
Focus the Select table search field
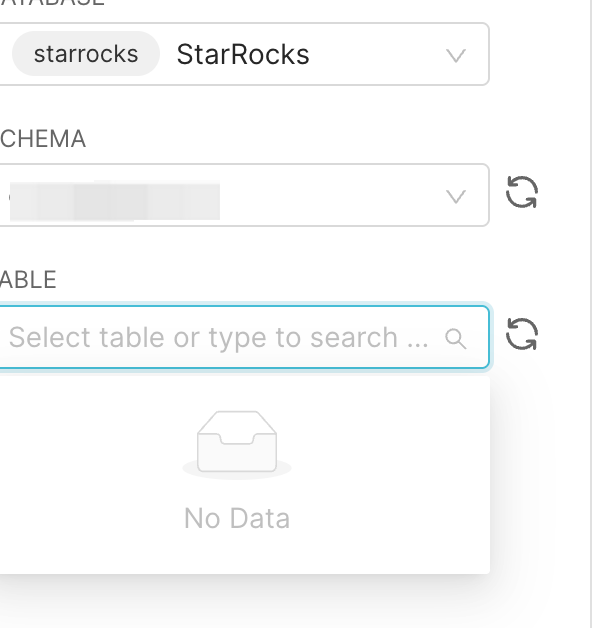[244, 337]
